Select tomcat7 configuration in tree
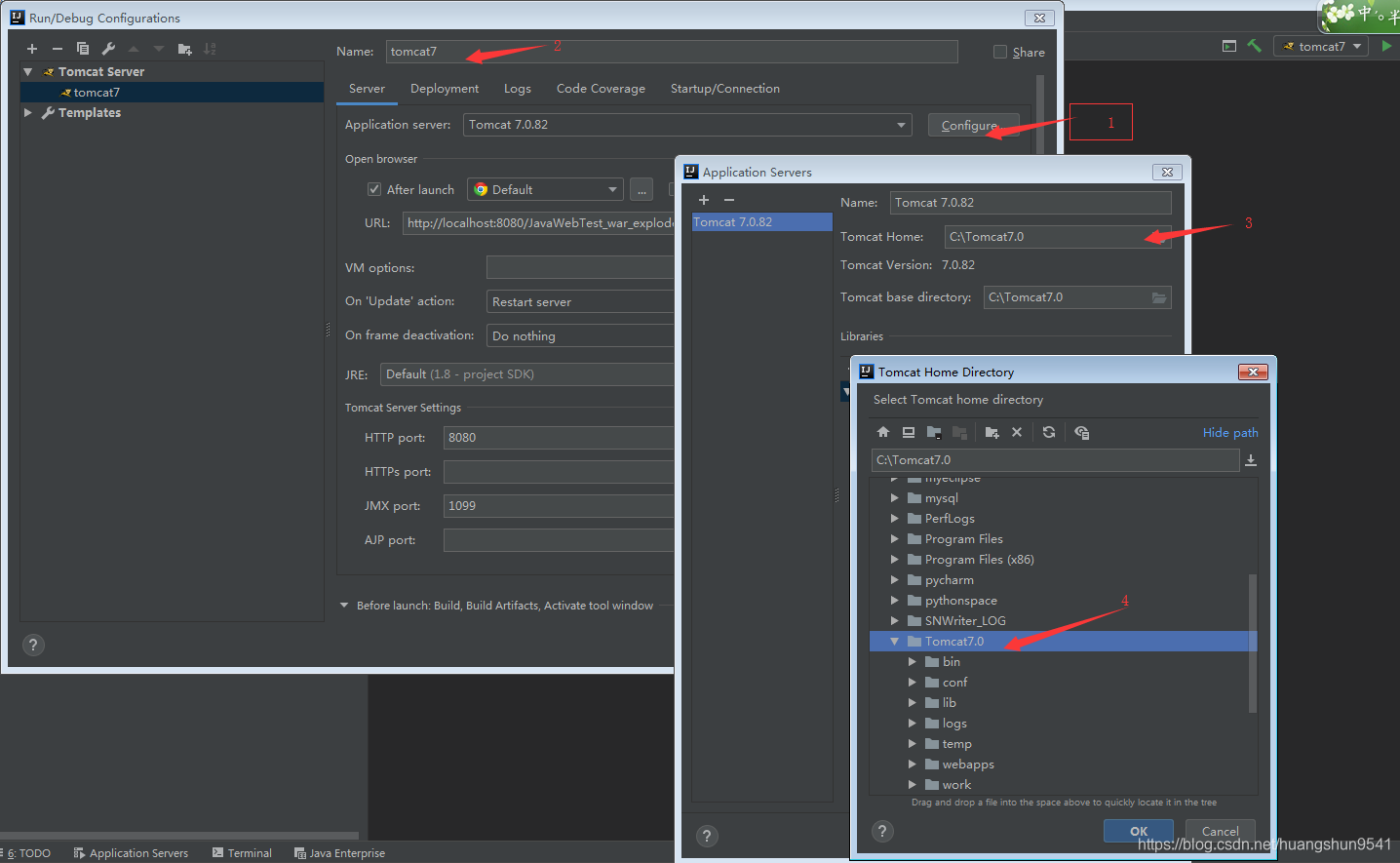 point(172,93)
